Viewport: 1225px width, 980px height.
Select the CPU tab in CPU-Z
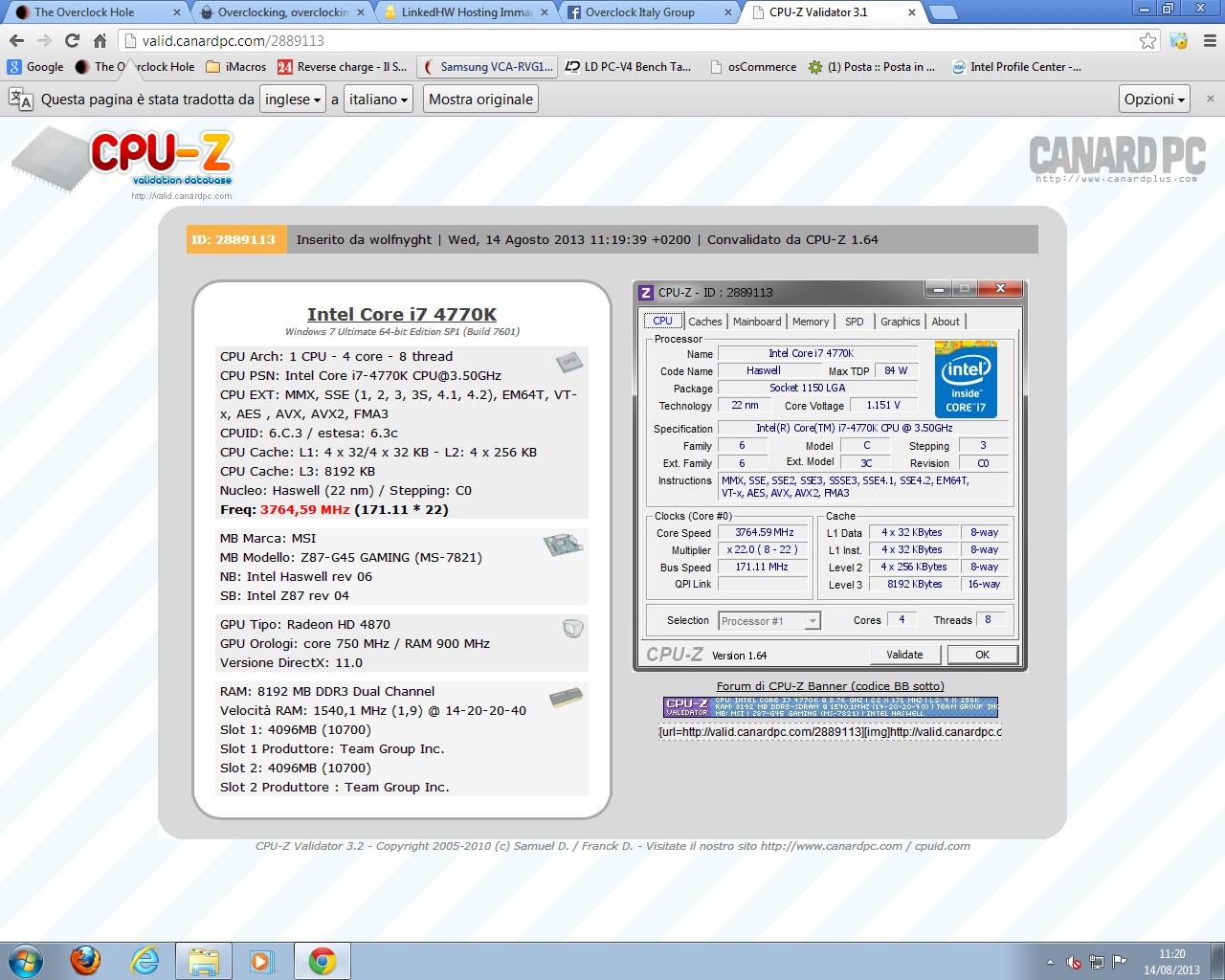click(662, 321)
